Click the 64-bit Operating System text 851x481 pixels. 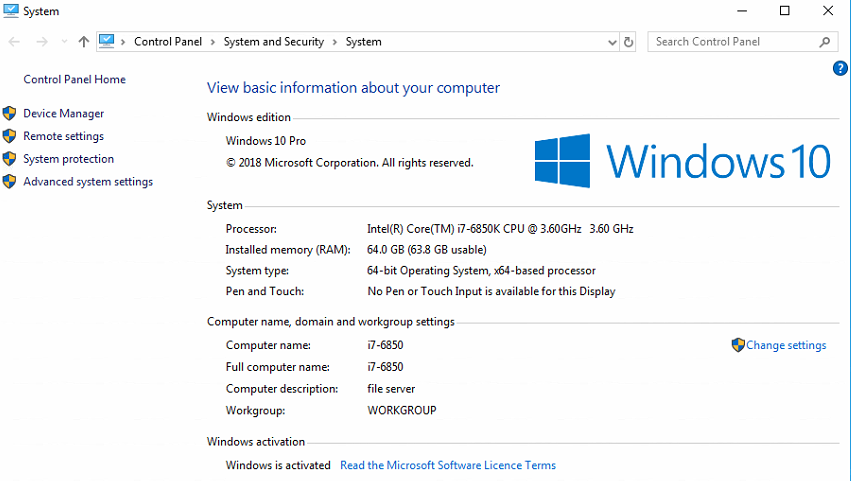481,270
